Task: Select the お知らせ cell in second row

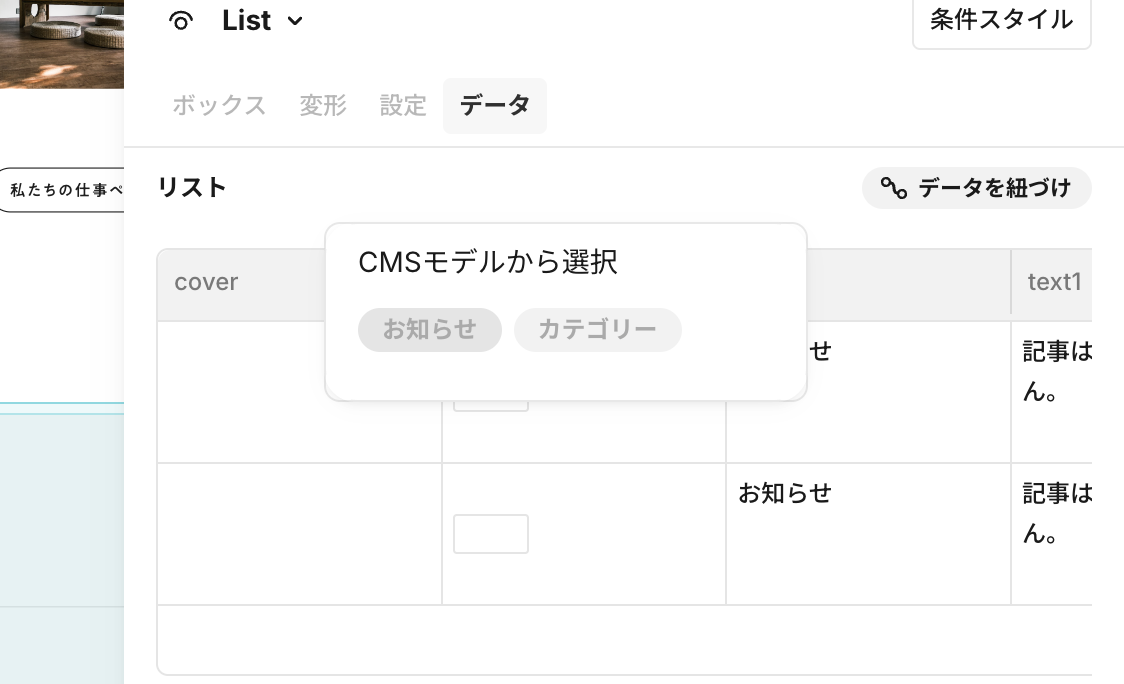Action: click(785, 494)
